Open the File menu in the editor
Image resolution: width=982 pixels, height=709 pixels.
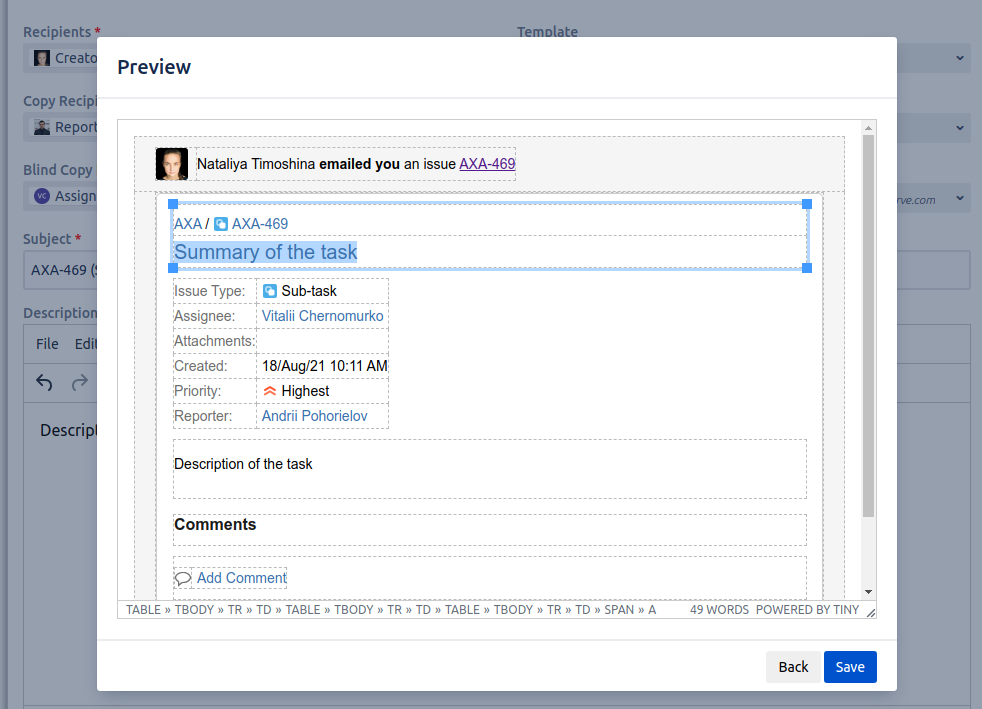[47, 344]
